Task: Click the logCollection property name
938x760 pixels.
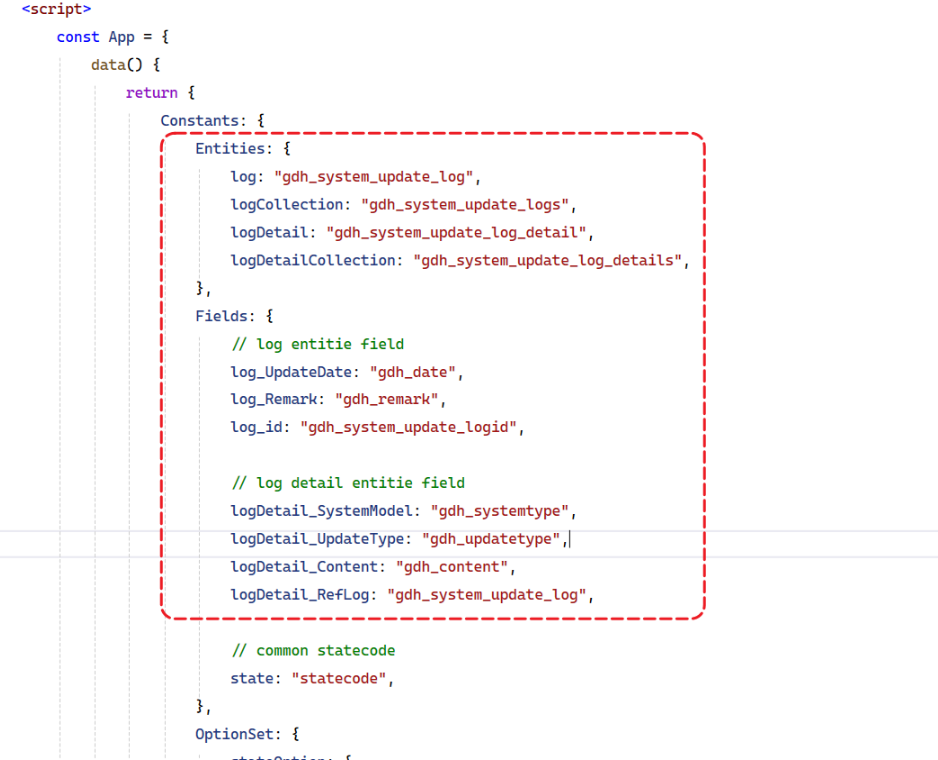Action: [x=287, y=205]
